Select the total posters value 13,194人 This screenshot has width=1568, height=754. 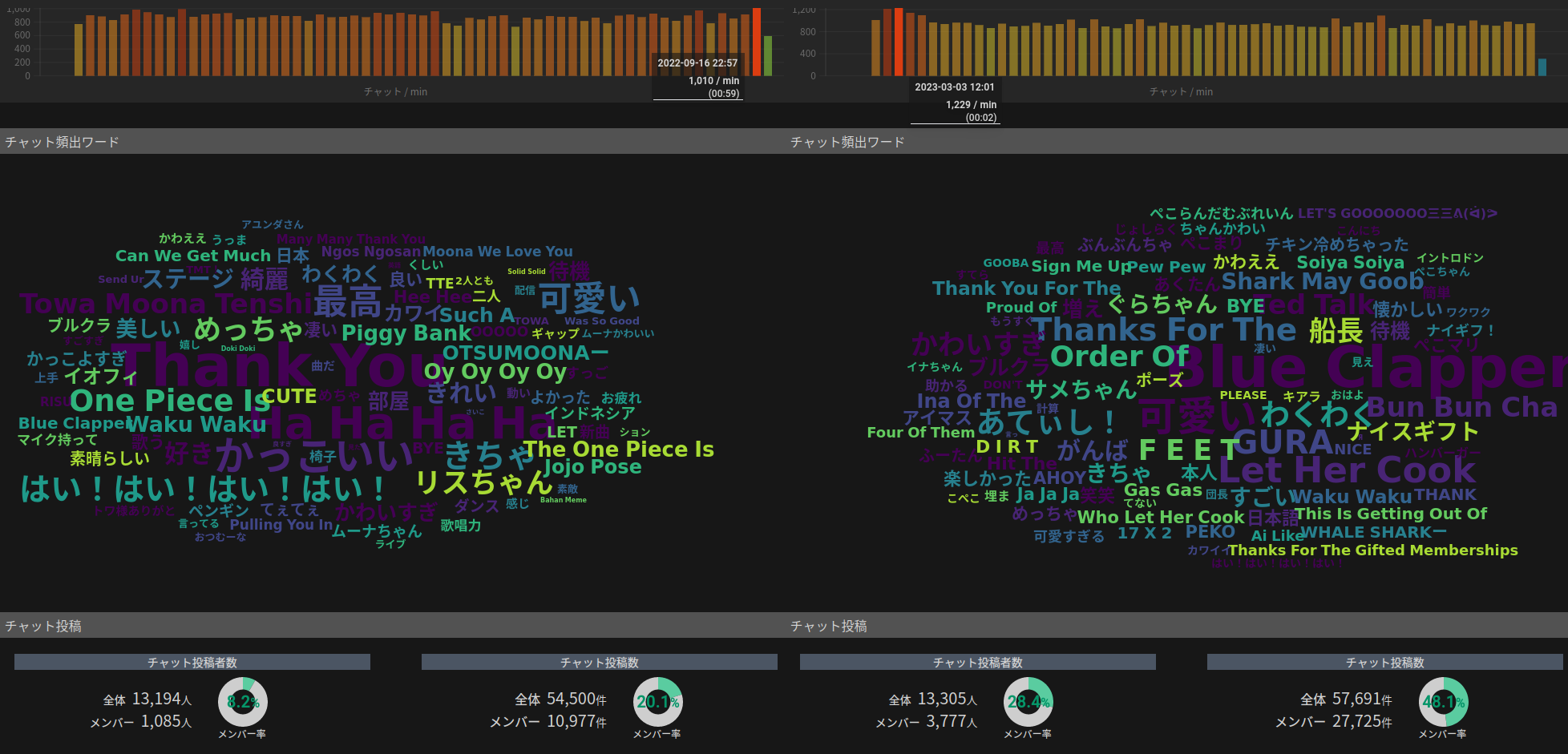pyautogui.click(x=162, y=700)
